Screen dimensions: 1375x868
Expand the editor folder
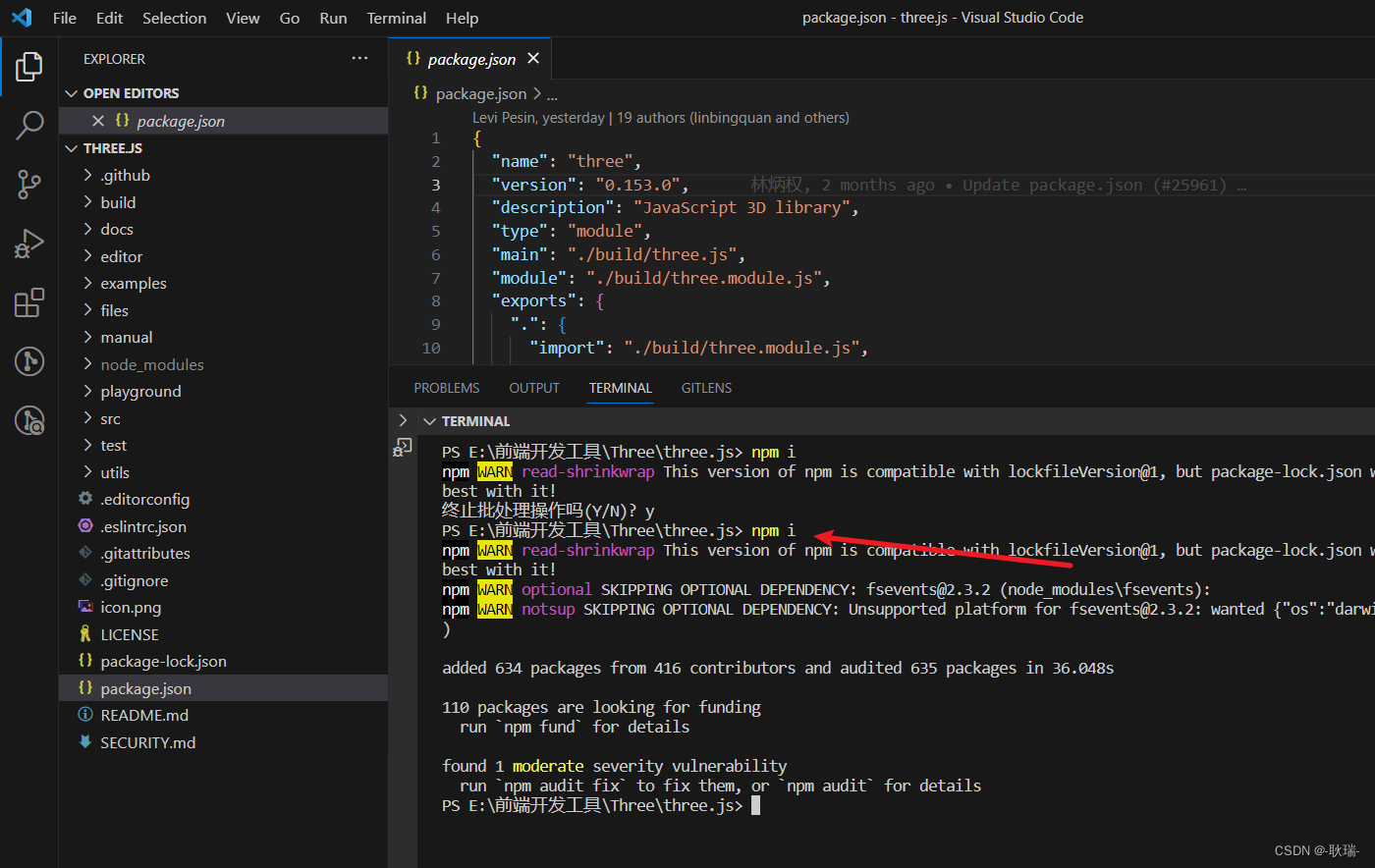(x=88, y=256)
